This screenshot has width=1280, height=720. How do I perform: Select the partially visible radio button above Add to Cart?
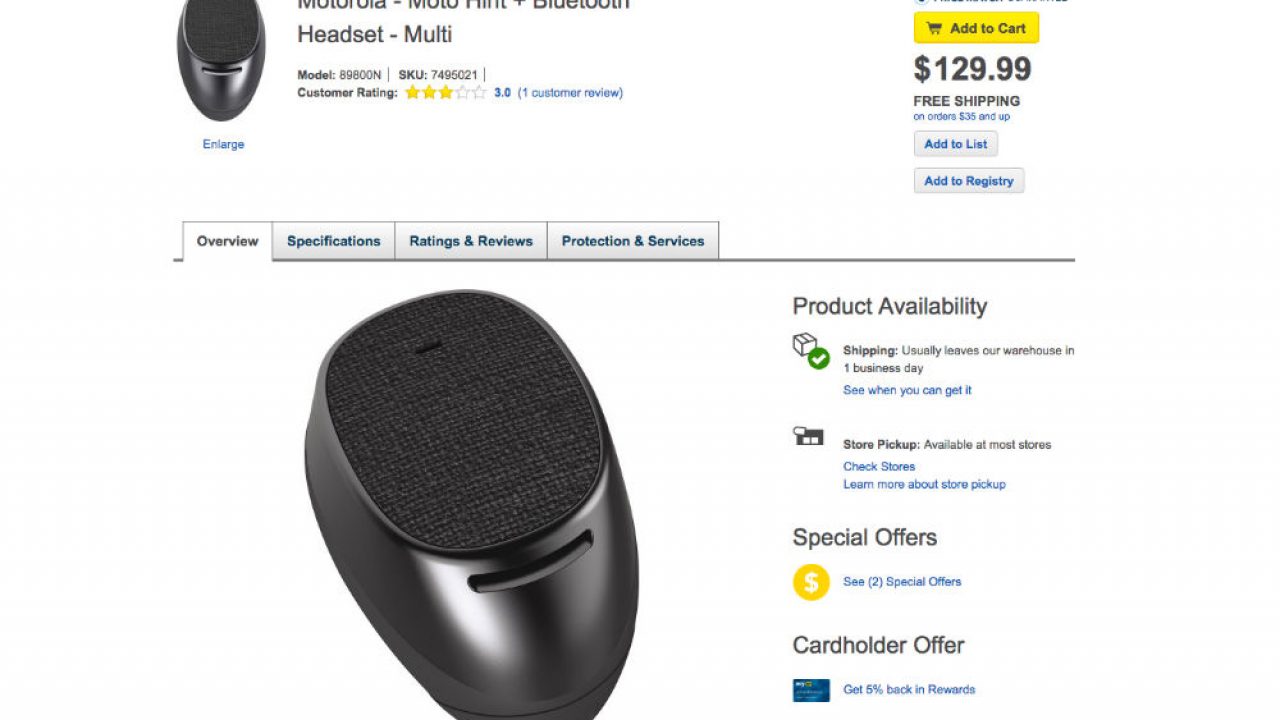coord(921,2)
